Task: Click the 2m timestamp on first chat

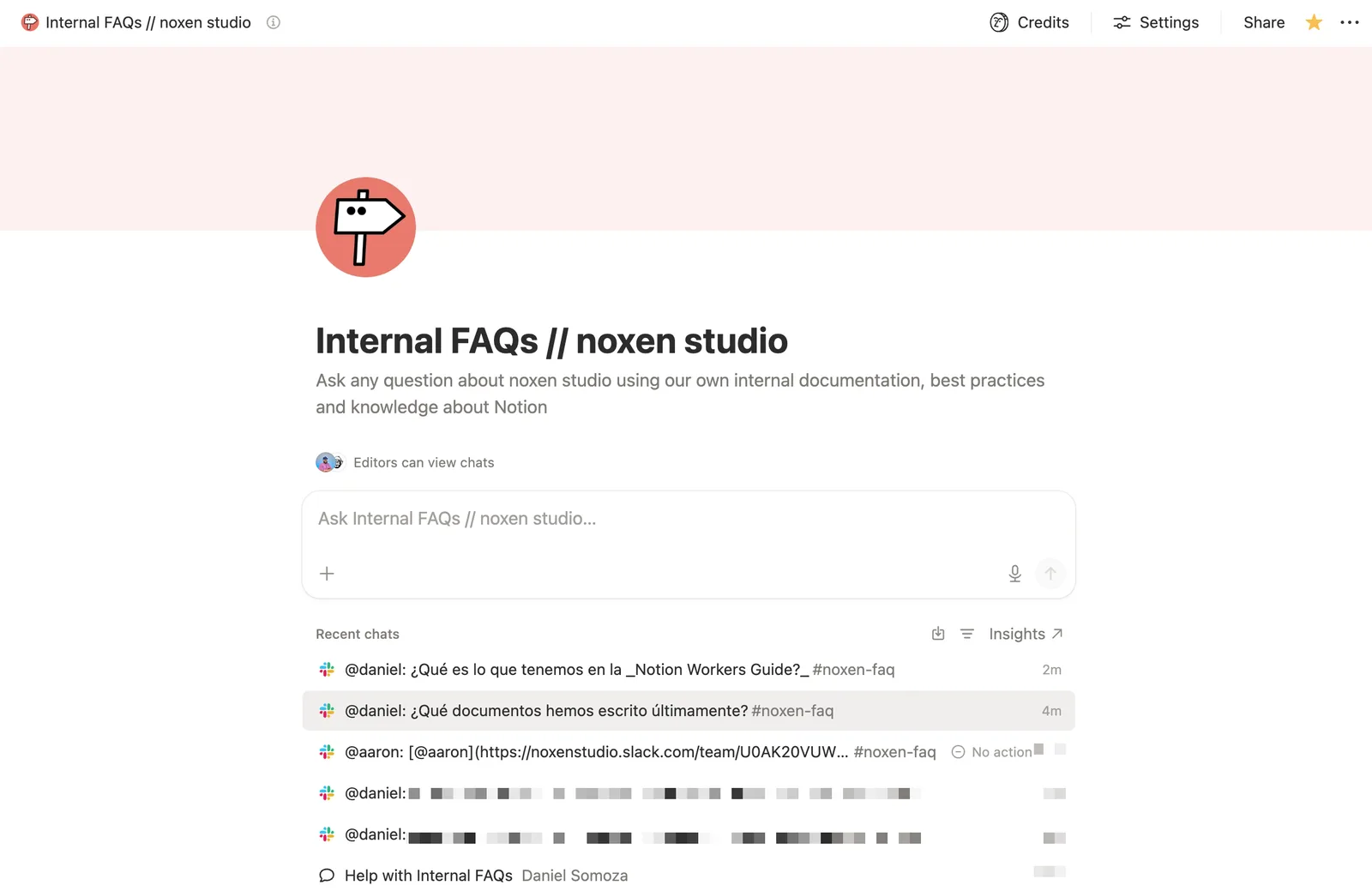Action: (1051, 670)
